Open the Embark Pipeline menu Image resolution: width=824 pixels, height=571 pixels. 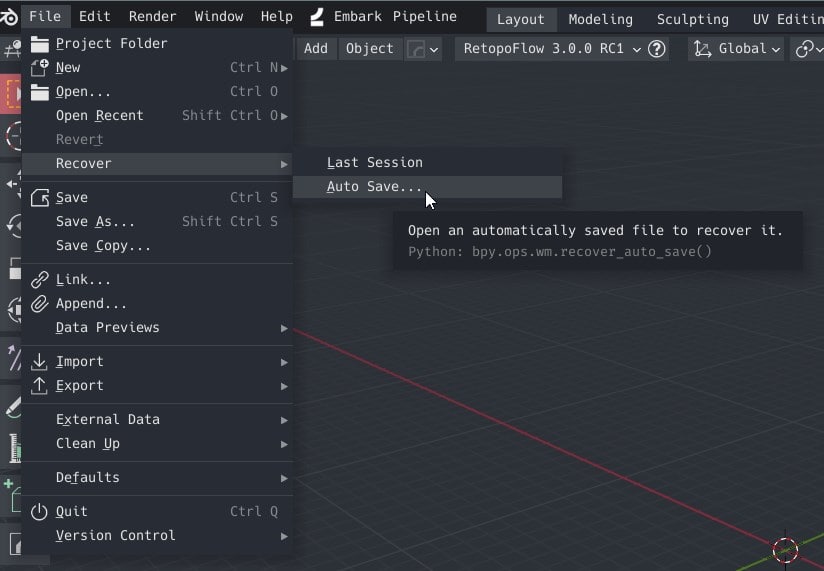(x=395, y=16)
